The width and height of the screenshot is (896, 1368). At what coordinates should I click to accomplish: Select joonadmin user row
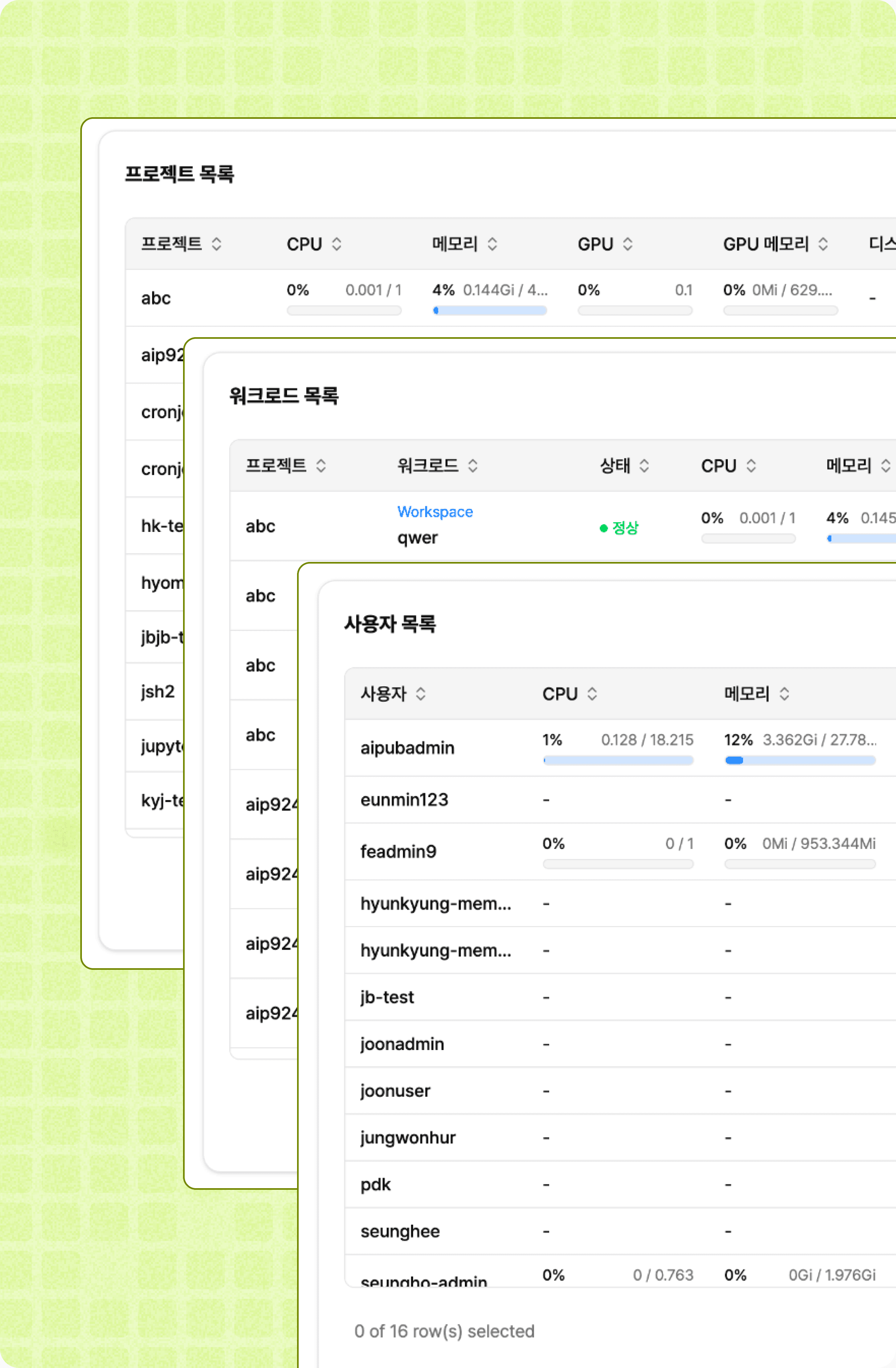click(620, 1044)
